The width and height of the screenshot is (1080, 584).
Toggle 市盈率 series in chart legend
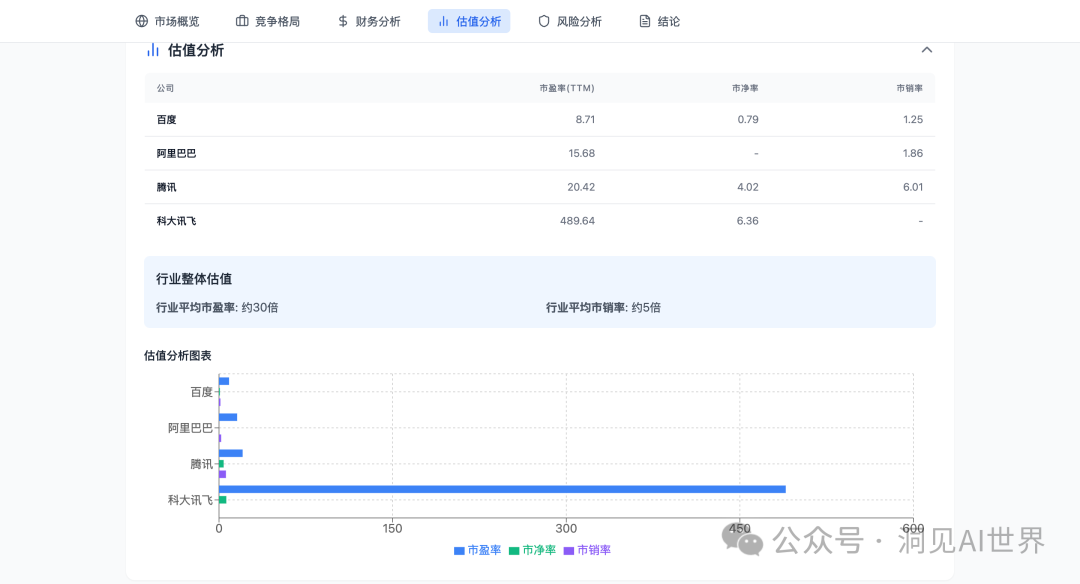pyautogui.click(x=478, y=550)
